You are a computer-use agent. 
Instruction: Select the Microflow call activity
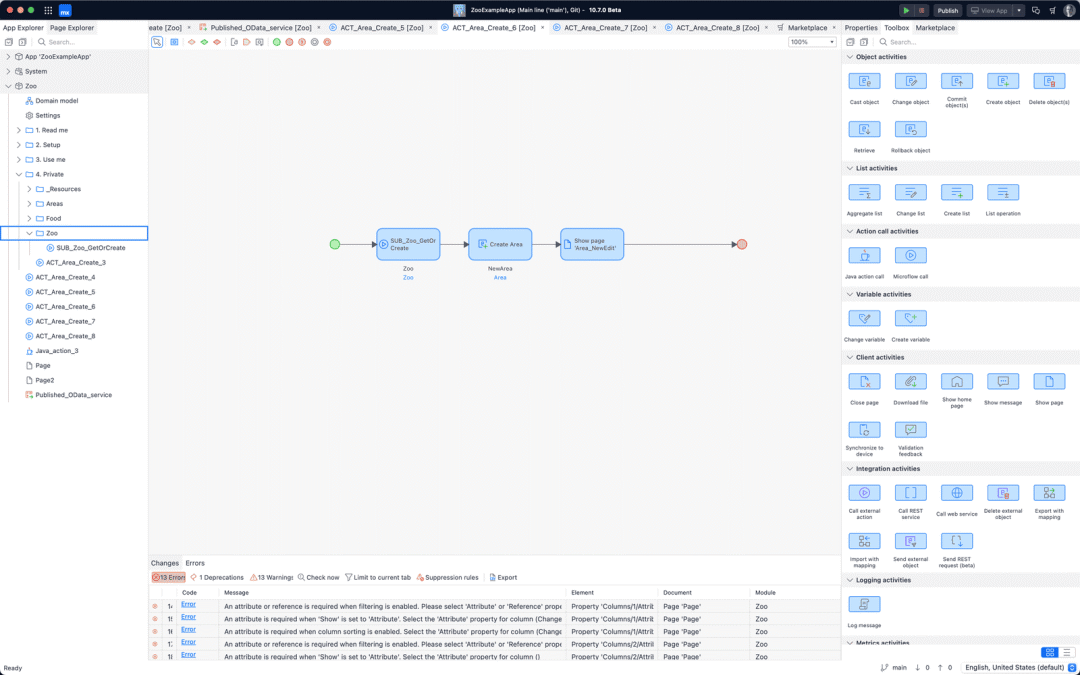click(x=910, y=255)
